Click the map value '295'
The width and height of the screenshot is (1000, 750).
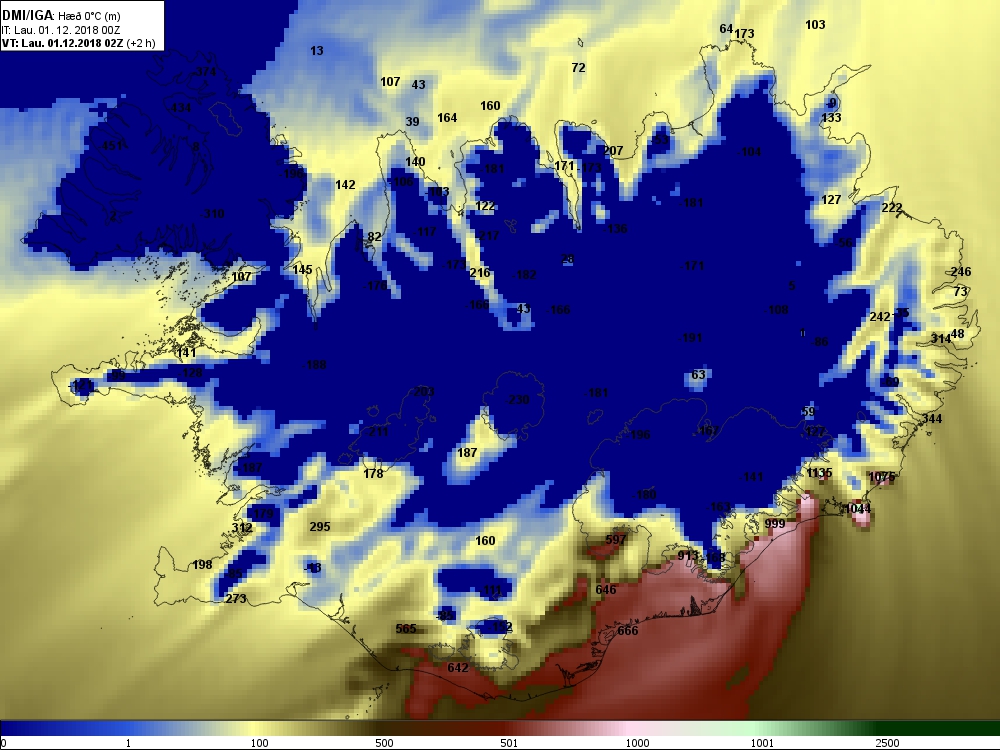click(x=320, y=527)
